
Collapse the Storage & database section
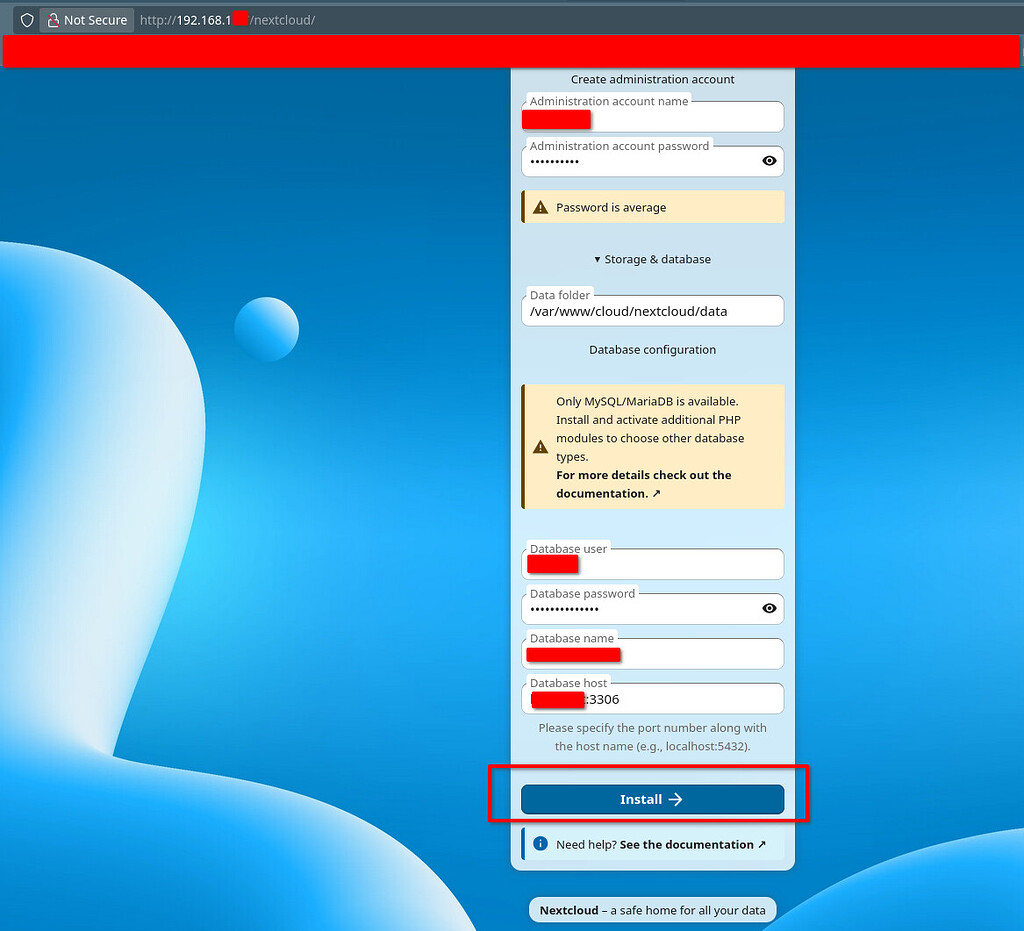(x=652, y=259)
